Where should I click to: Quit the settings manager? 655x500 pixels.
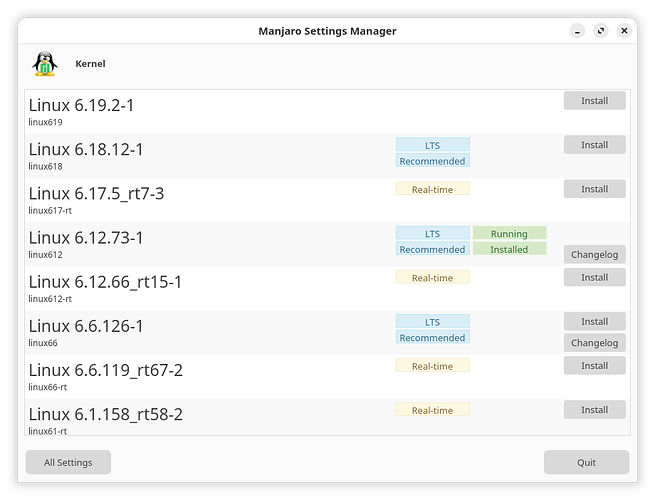[x=586, y=462]
